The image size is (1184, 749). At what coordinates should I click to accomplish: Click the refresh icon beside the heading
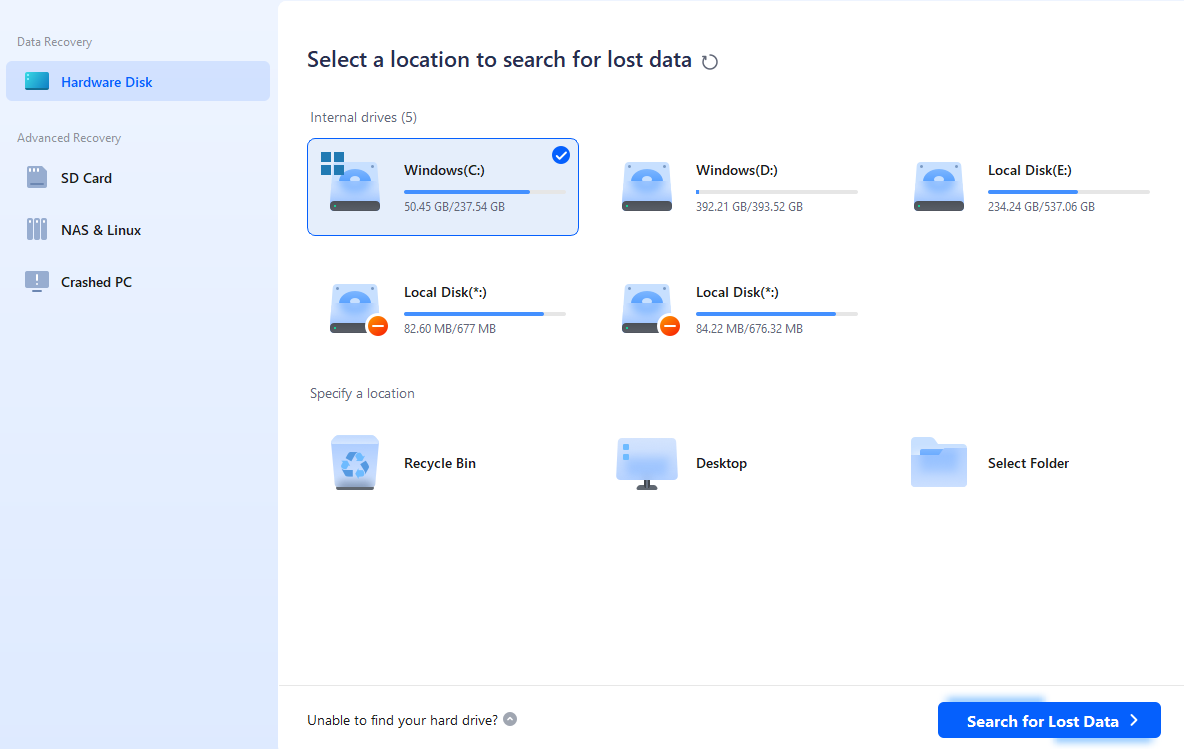pos(710,60)
